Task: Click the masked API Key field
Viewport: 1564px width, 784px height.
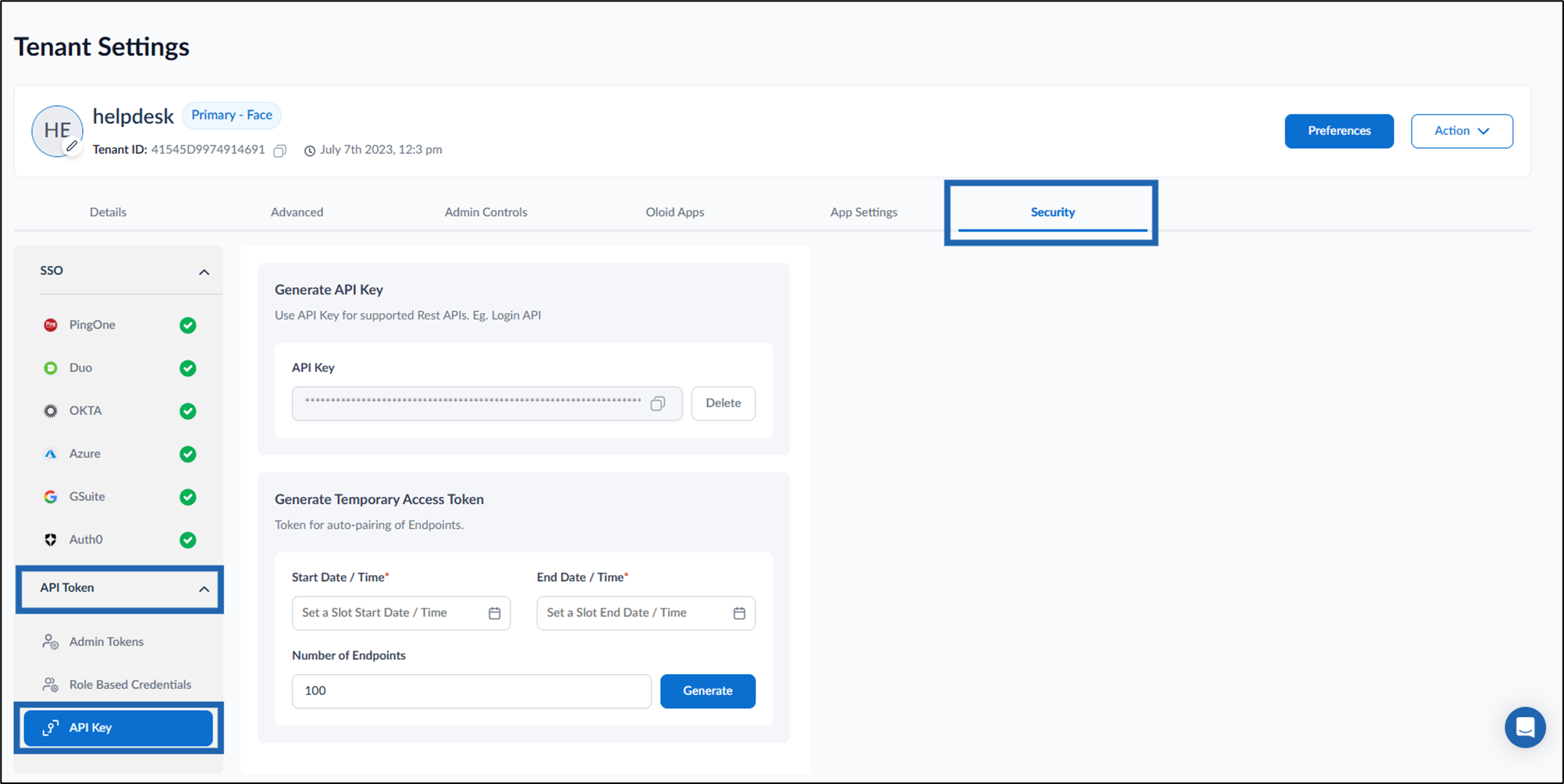Action: tap(487, 403)
